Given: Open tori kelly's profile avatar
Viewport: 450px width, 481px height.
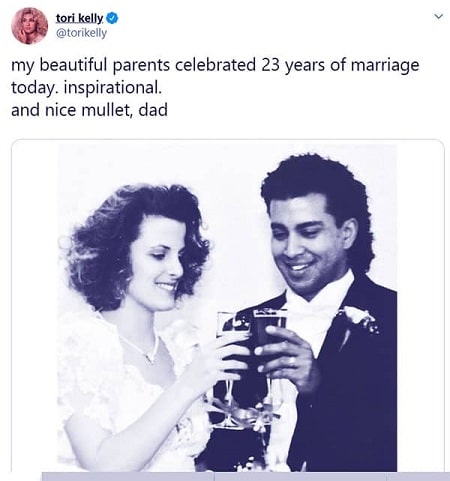Looking at the screenshot, I should [x=29, y=26].
